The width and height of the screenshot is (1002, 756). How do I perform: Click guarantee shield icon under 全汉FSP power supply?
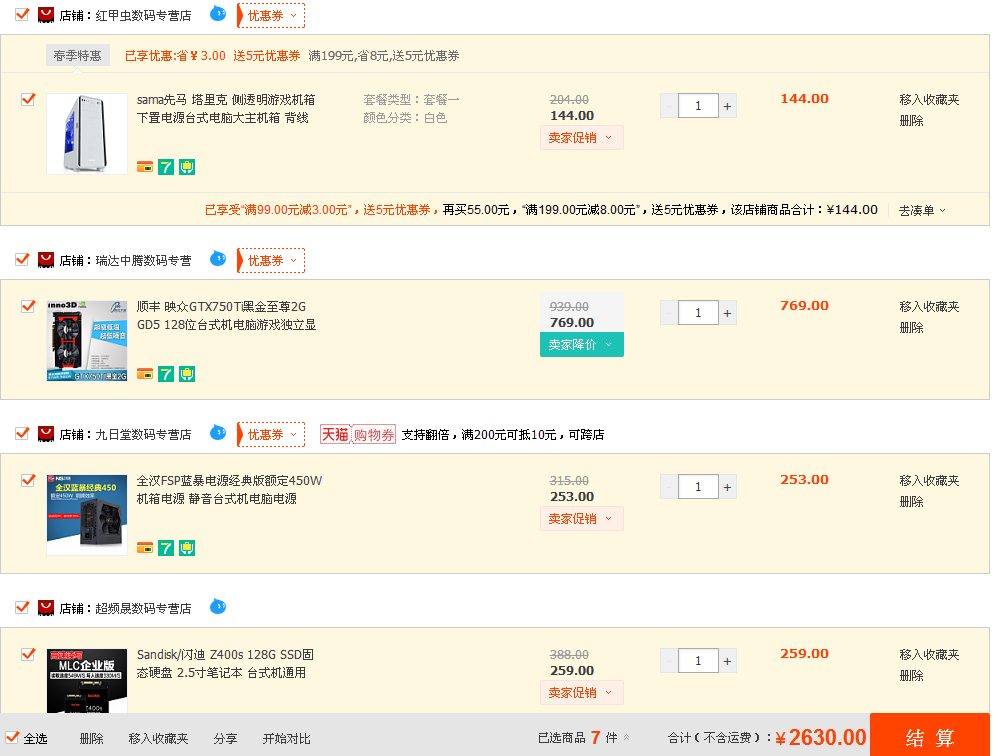(x=187, y=548)
